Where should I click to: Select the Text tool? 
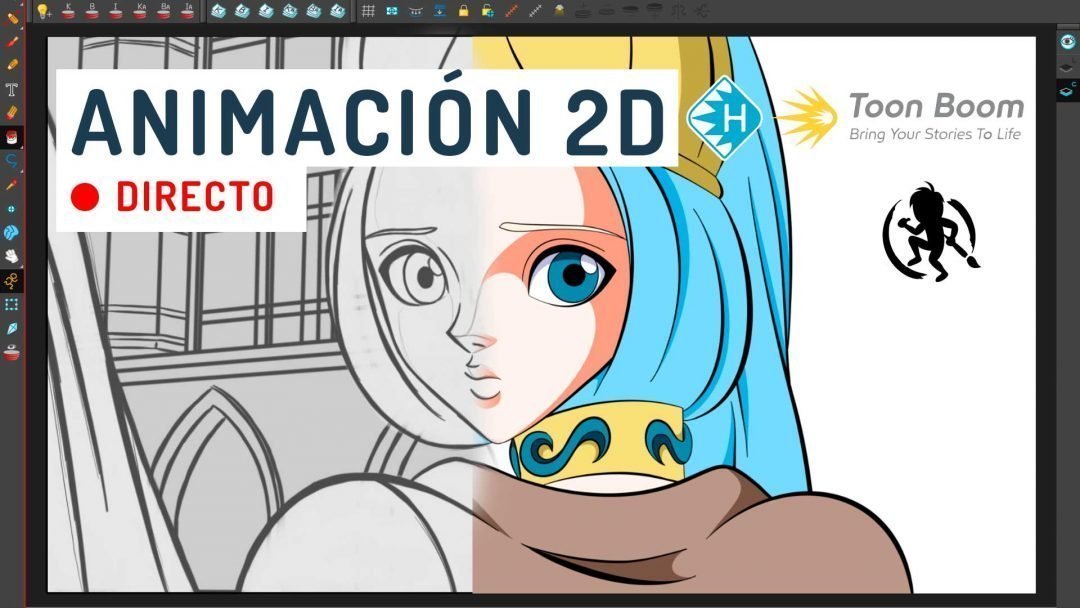click(x=12, y=89)
